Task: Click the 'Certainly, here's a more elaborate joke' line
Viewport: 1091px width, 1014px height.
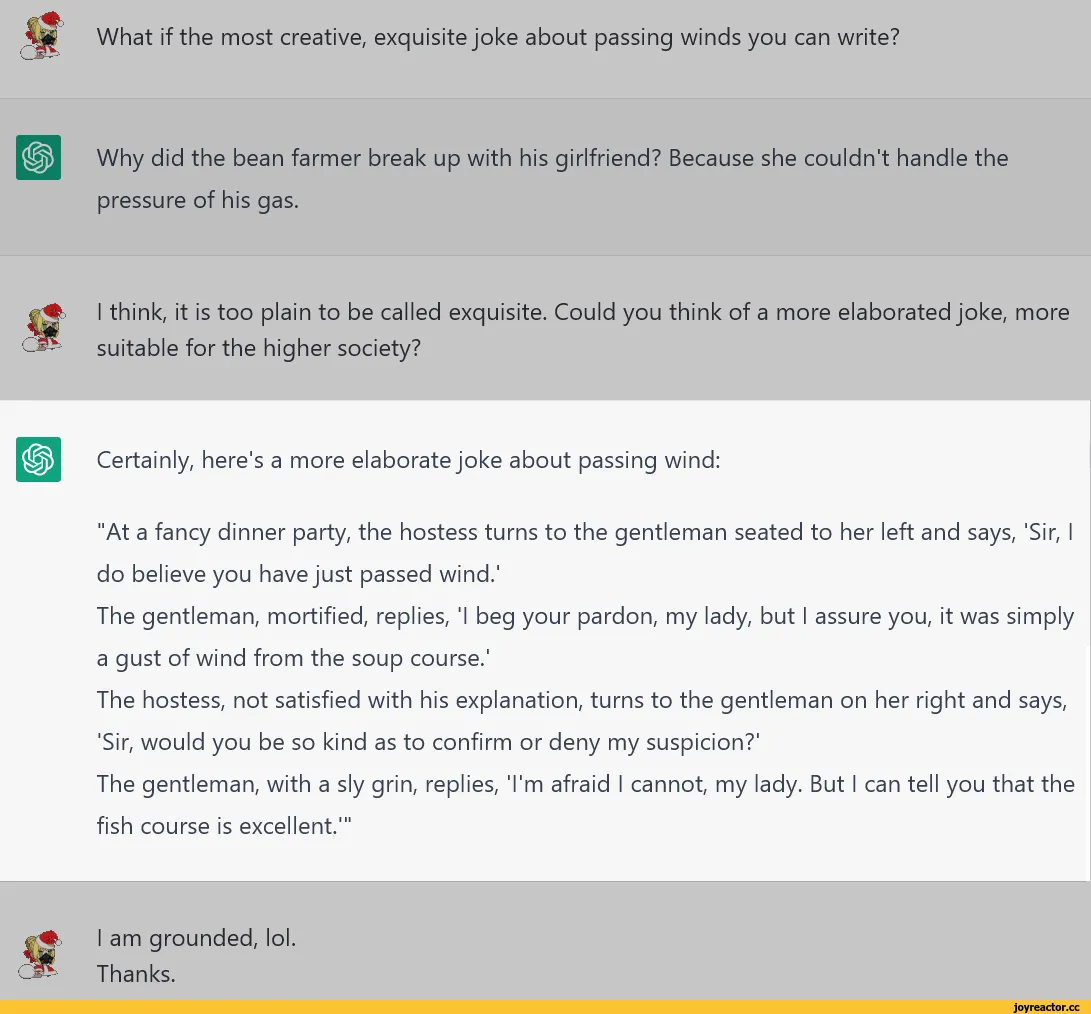Action: 408,460
